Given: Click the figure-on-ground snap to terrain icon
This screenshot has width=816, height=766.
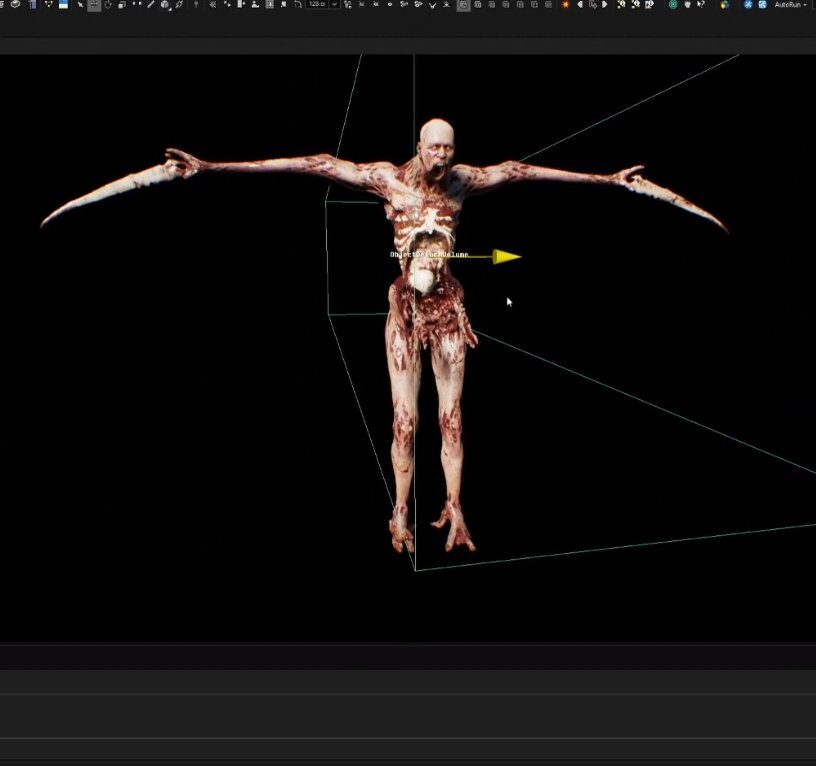Looking at the screenshot, I should click(255, 5).
